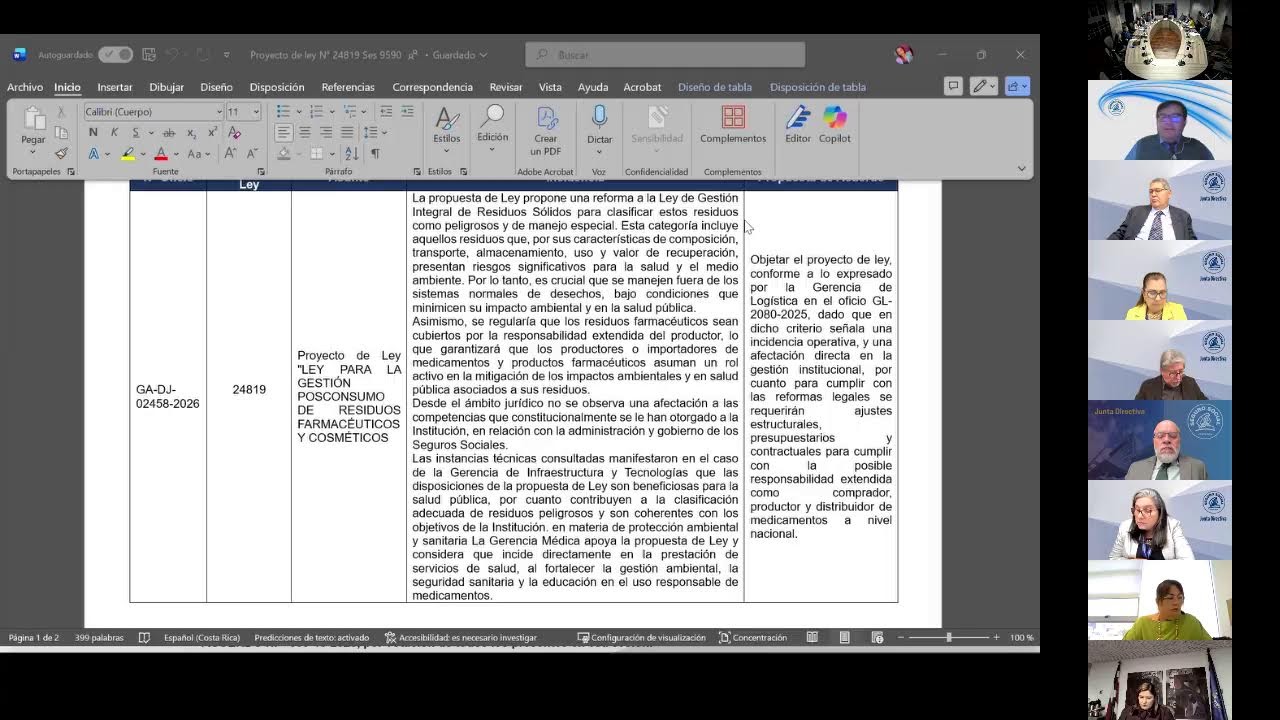This screenshot has width=1280, height=720.
Task: Open the Referencias tab
Action: pyautogui.click(x=348, y=87)
